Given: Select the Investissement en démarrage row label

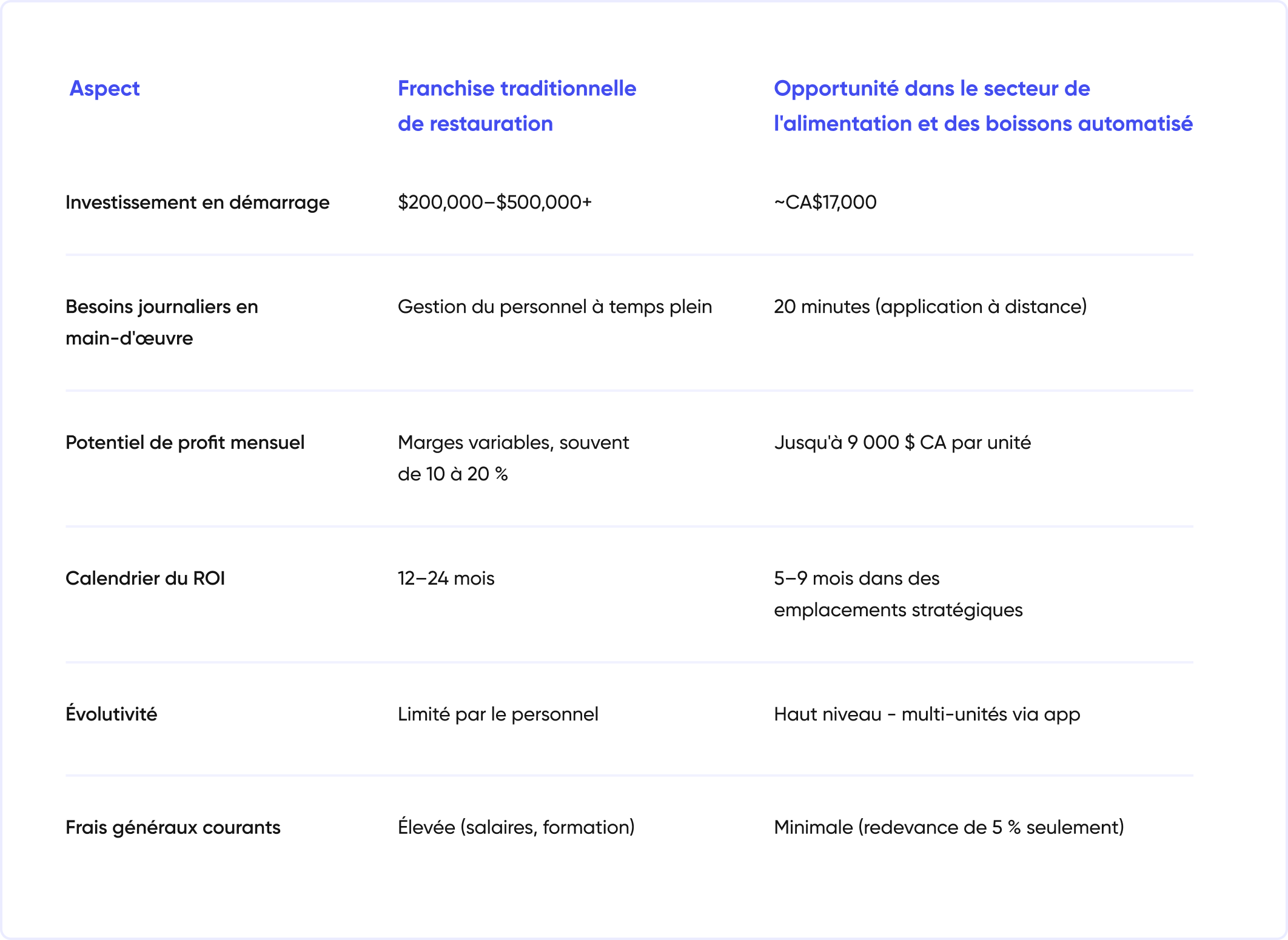Looking at the screenshot, I should [x=197, y=202].
